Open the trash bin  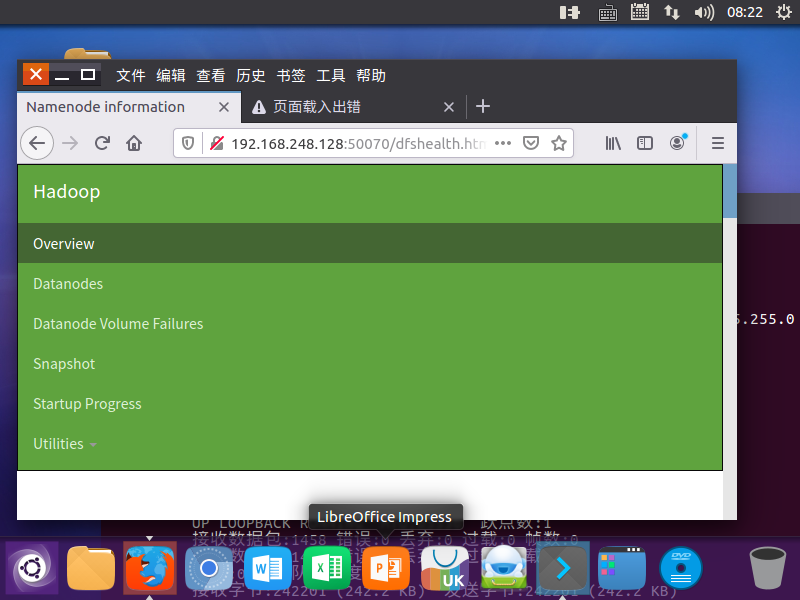point(767,567)
